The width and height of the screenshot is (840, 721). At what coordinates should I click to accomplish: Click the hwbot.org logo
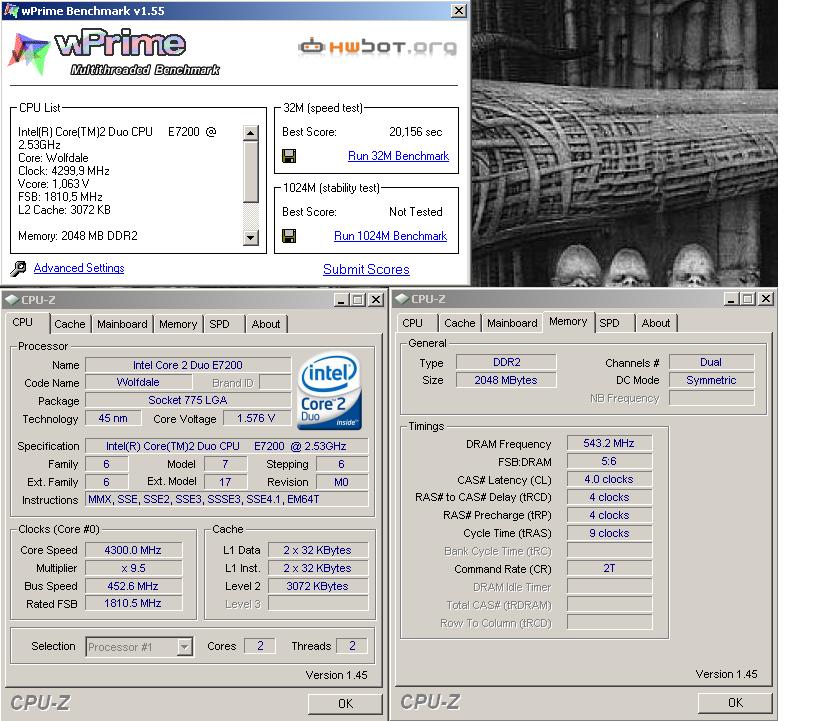pyautogui.click(x=378, y=47)
